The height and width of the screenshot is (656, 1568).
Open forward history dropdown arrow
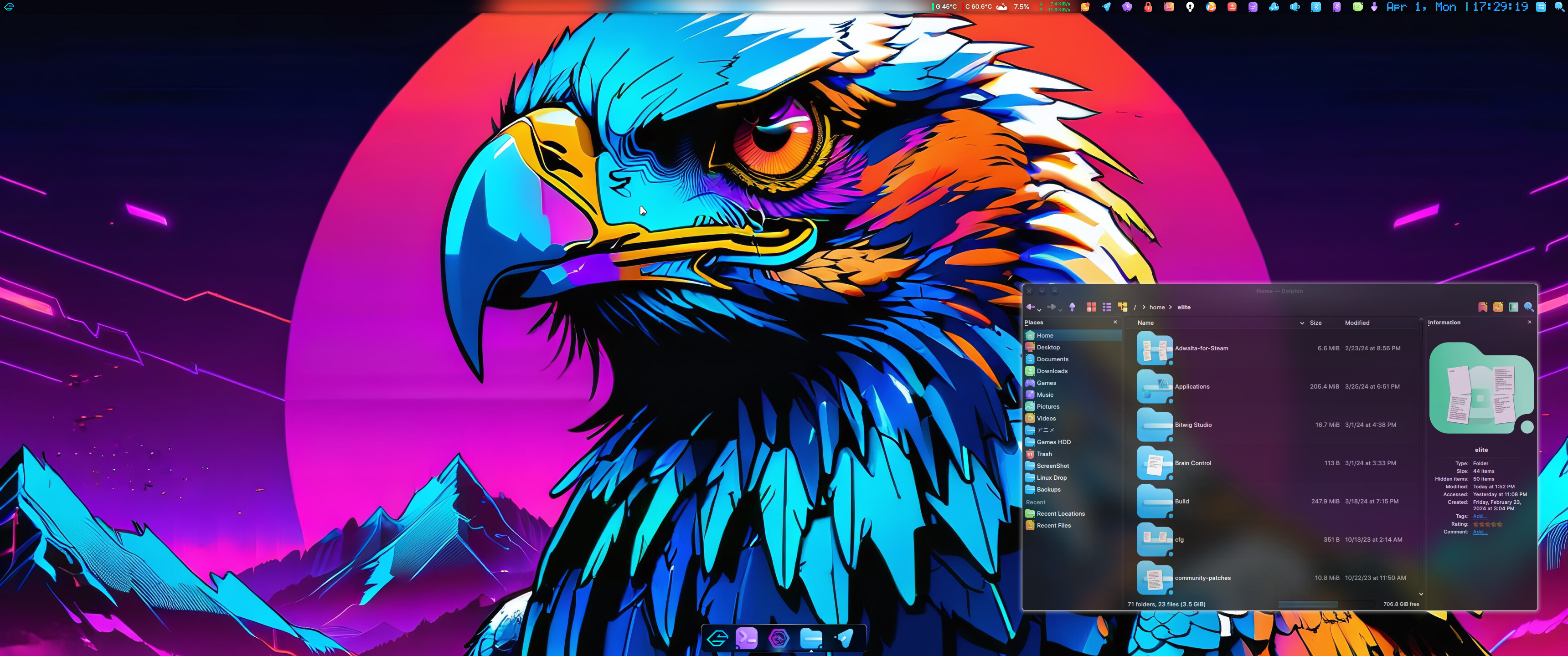[1060, 310]
